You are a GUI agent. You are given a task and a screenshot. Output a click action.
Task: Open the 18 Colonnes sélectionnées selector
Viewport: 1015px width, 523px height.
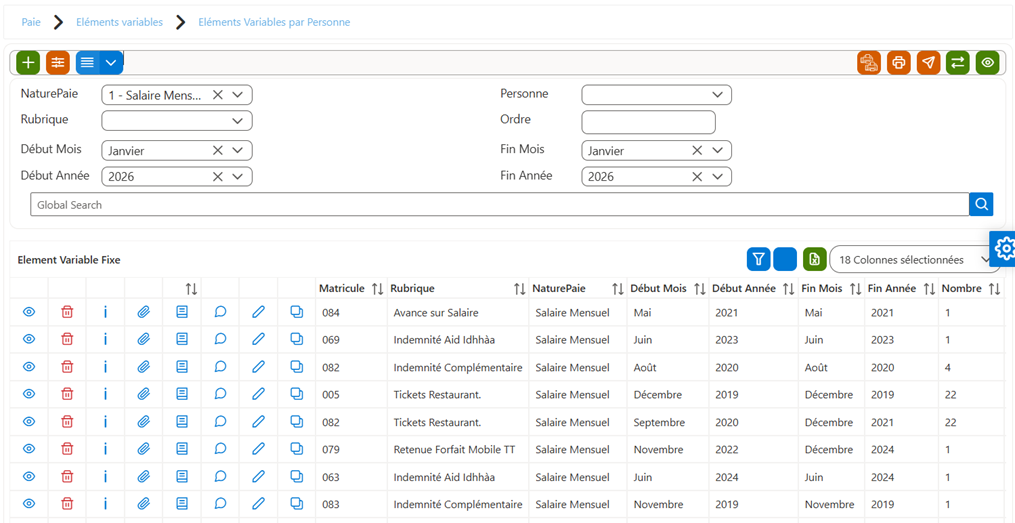[x=914, y=260]
